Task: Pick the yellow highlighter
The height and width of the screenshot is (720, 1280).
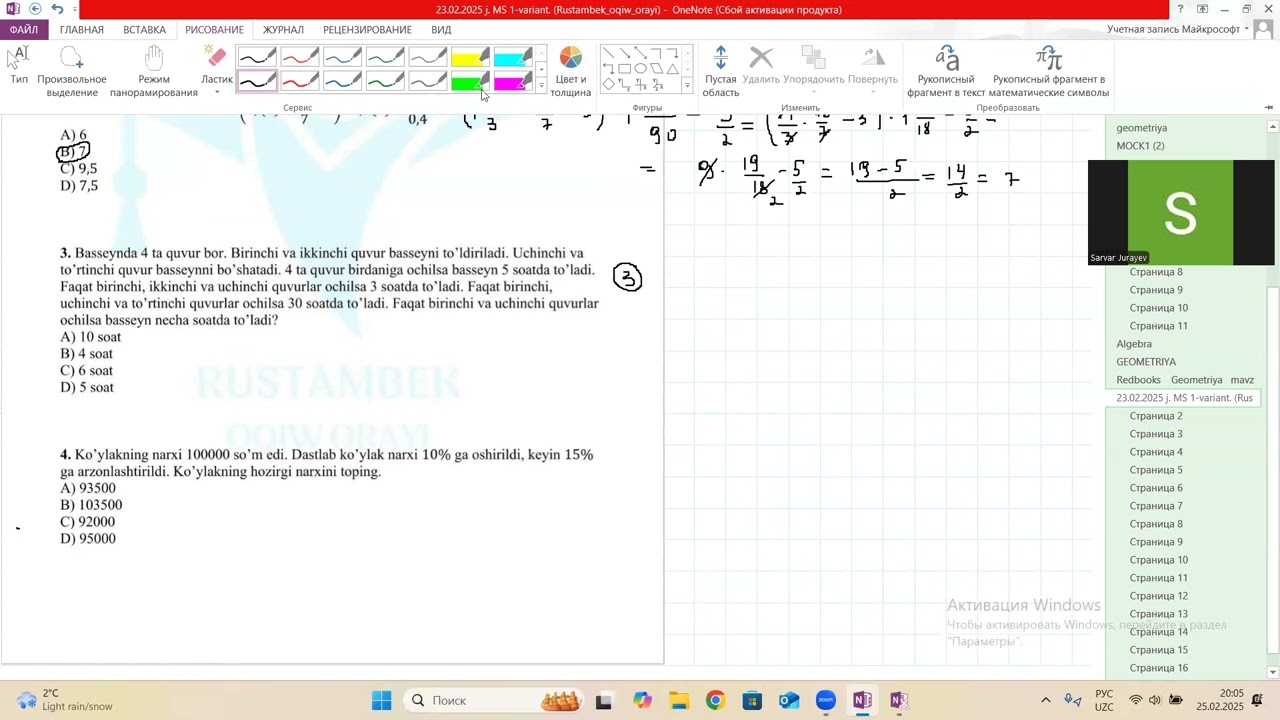Action: point(470,58)
